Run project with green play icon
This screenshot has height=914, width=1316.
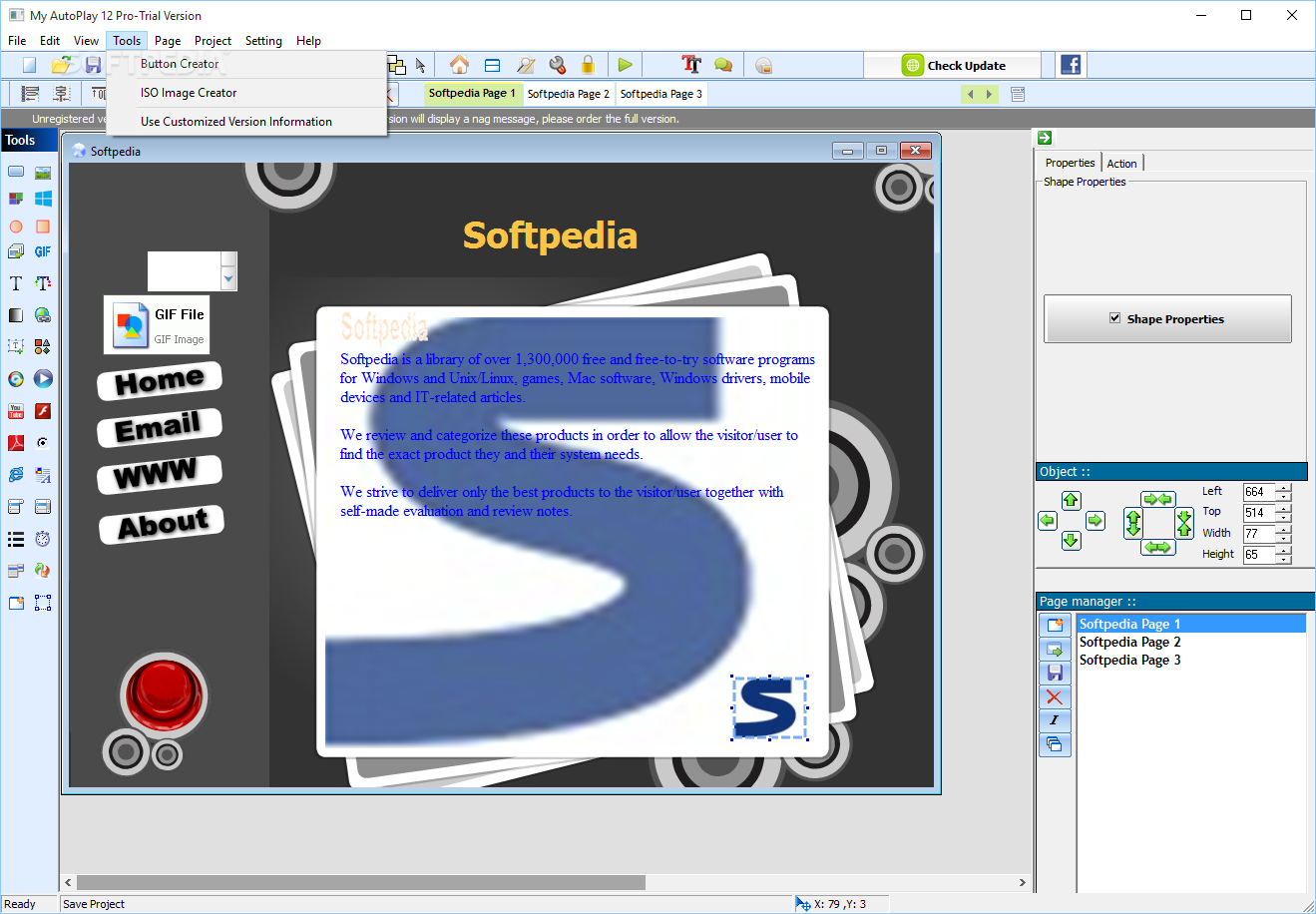click(625, 65)
